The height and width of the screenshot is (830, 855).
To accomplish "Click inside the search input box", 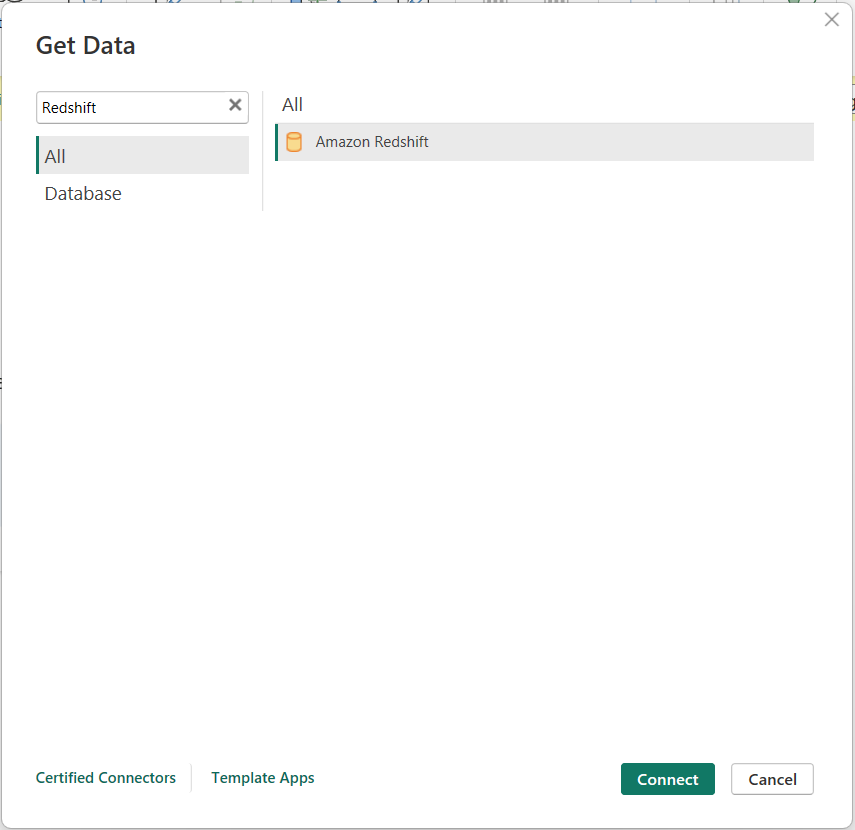I will tap(130, 106).
